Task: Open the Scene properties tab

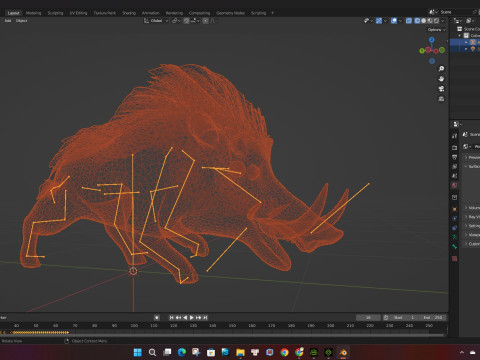Action: (x=454, y=176)
